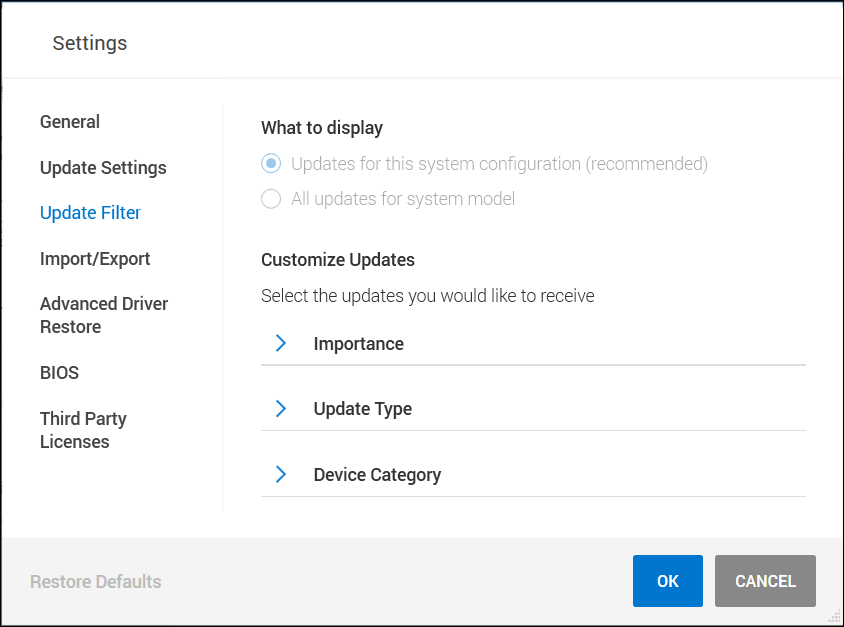Viewport: 844px width, 627px height.
Task: Click the Importance row label
Action: click(x=360, y=342)
